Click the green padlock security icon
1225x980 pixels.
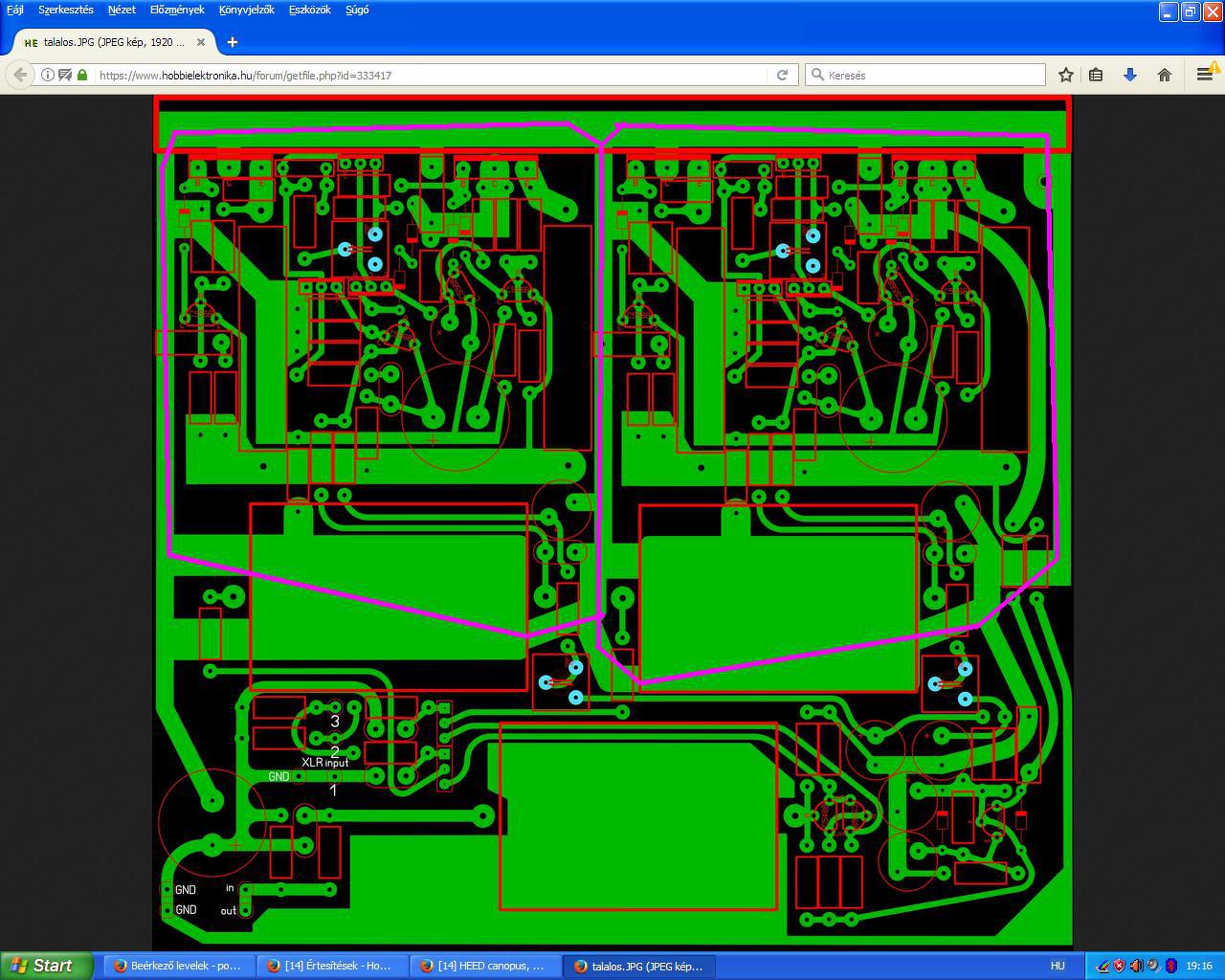point(82,75)
